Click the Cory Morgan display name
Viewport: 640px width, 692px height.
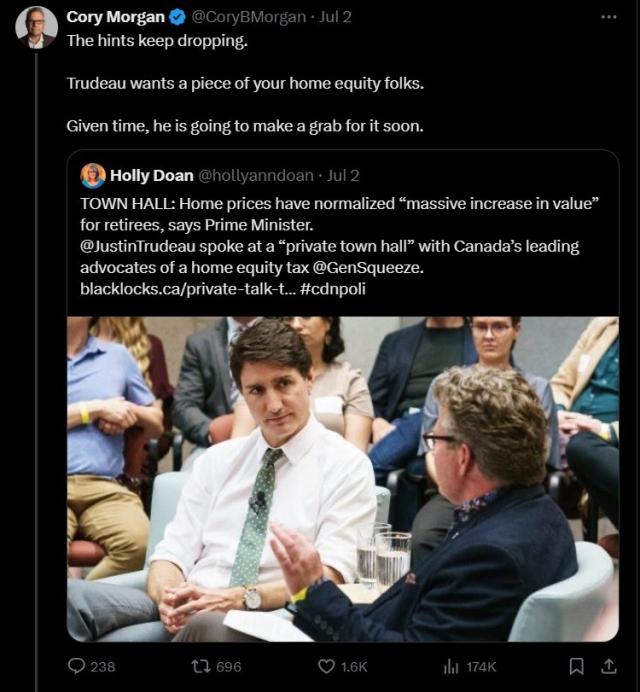116,17
